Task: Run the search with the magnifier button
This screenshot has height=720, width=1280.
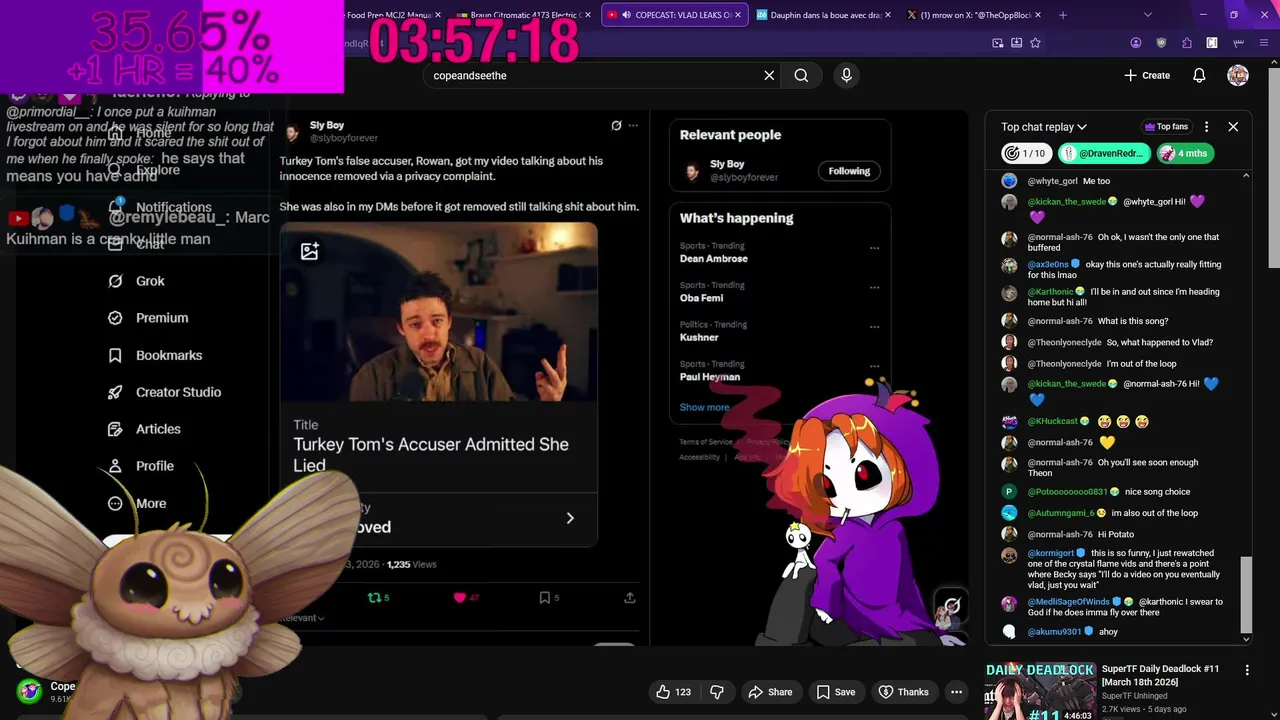Action: click(801, 75)
